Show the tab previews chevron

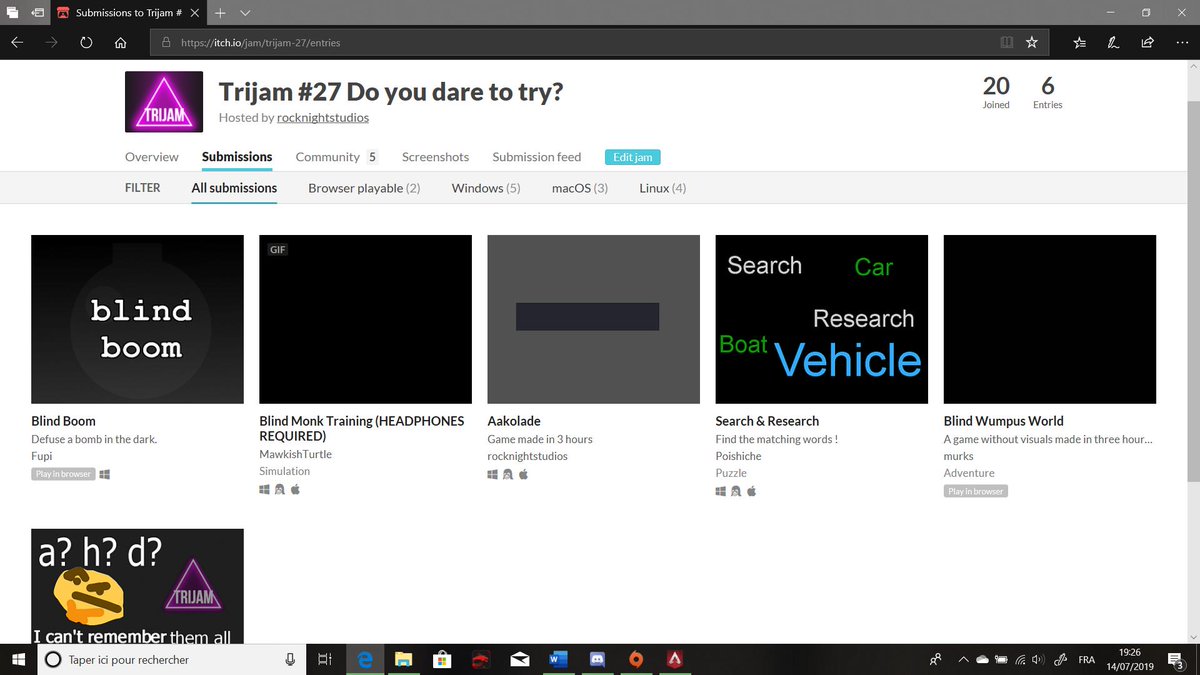245,12
